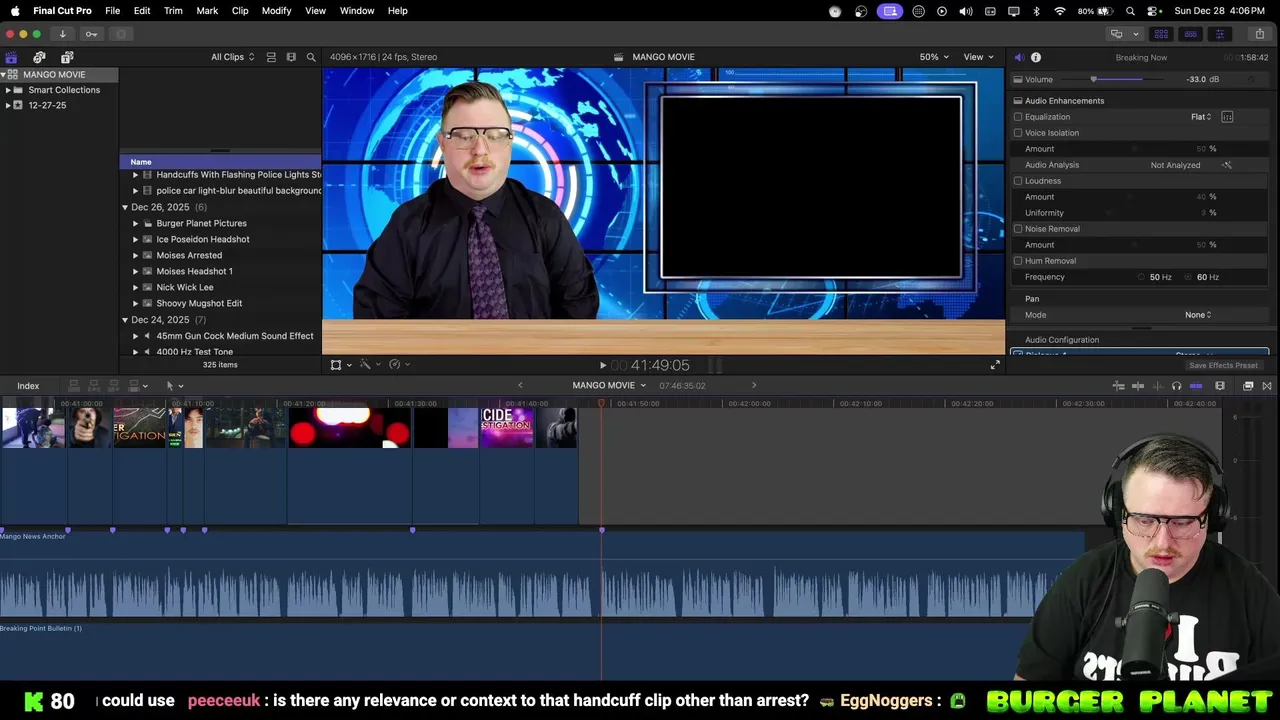Open the Info inspector icon
The height and width of the screenshot is (720, 1280).
[1036, 57]
